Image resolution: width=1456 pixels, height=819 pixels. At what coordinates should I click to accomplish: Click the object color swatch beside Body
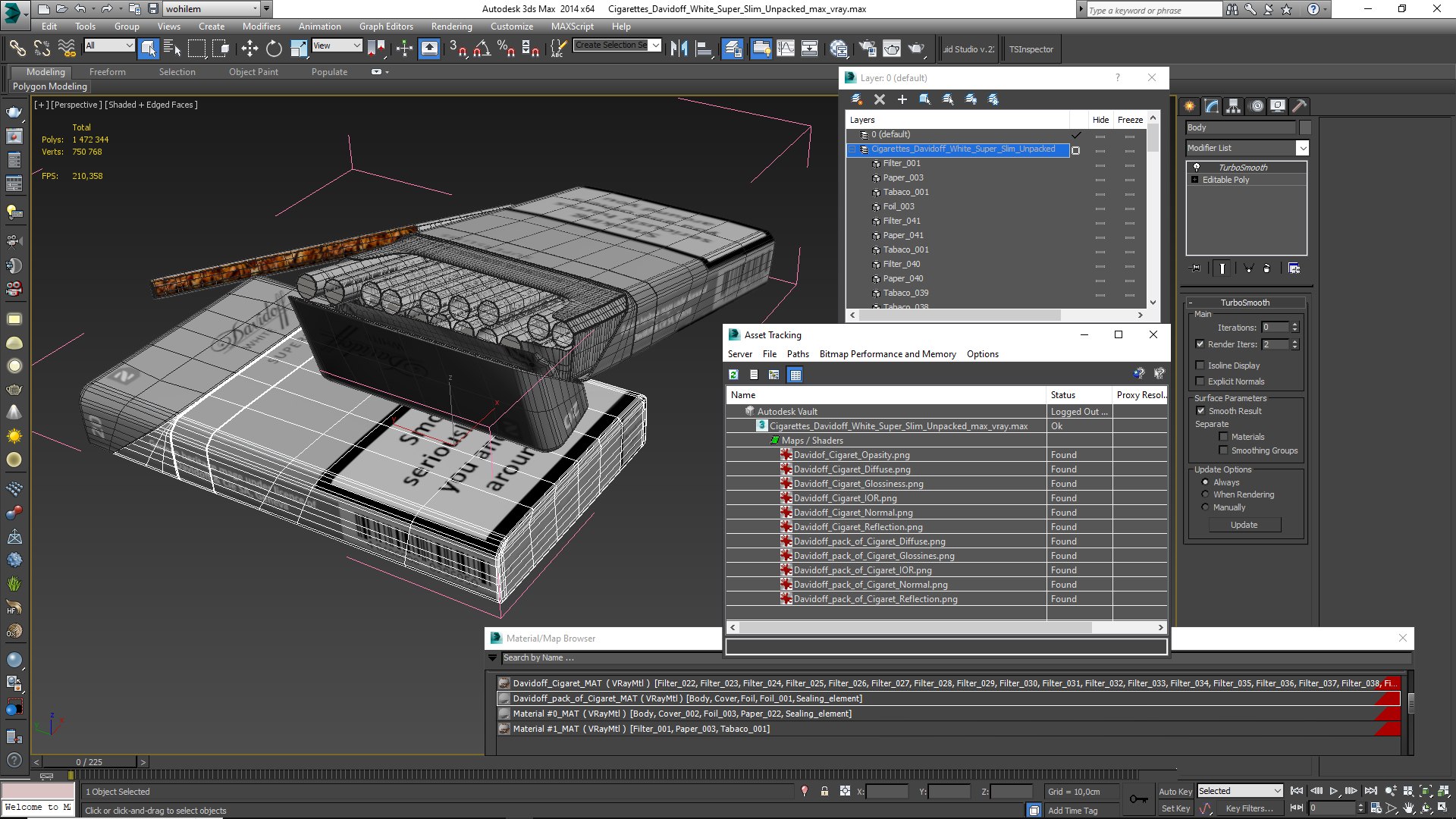(1305, 127)
